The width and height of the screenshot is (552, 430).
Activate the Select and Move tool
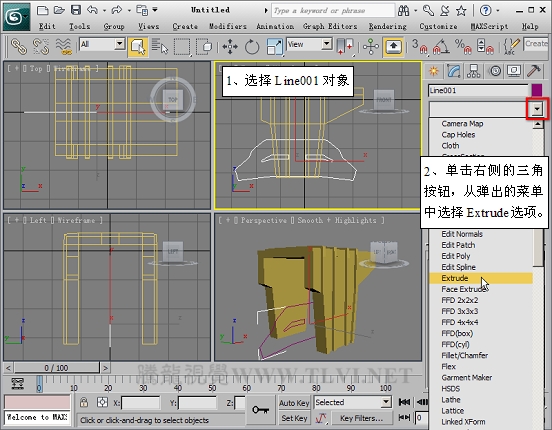pyautogui.click(x=230, y=46)
